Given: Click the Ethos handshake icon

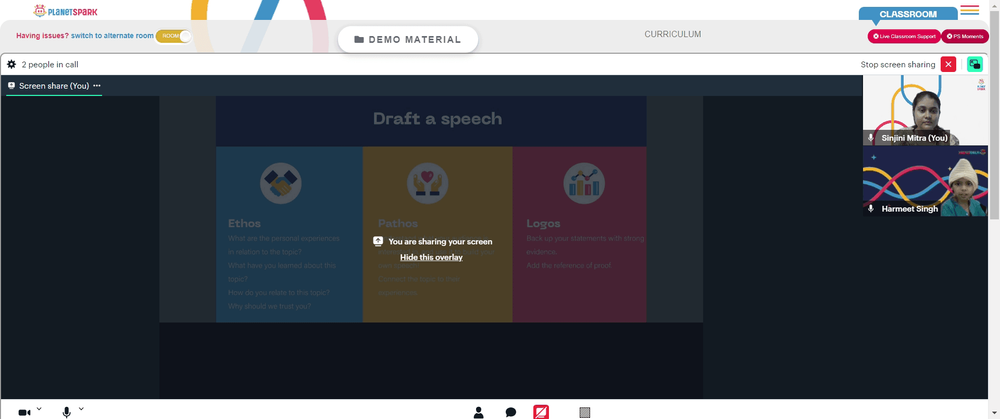Looking at the screenshot, I should point(281,184).
